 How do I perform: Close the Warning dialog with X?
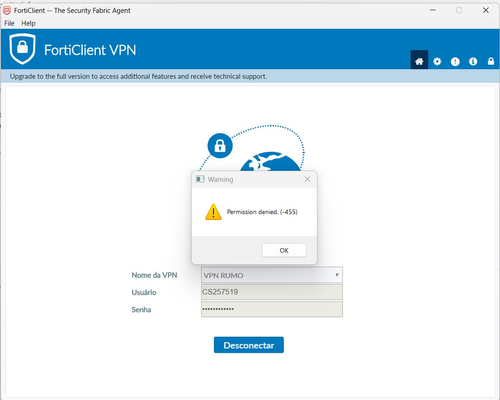307,179
